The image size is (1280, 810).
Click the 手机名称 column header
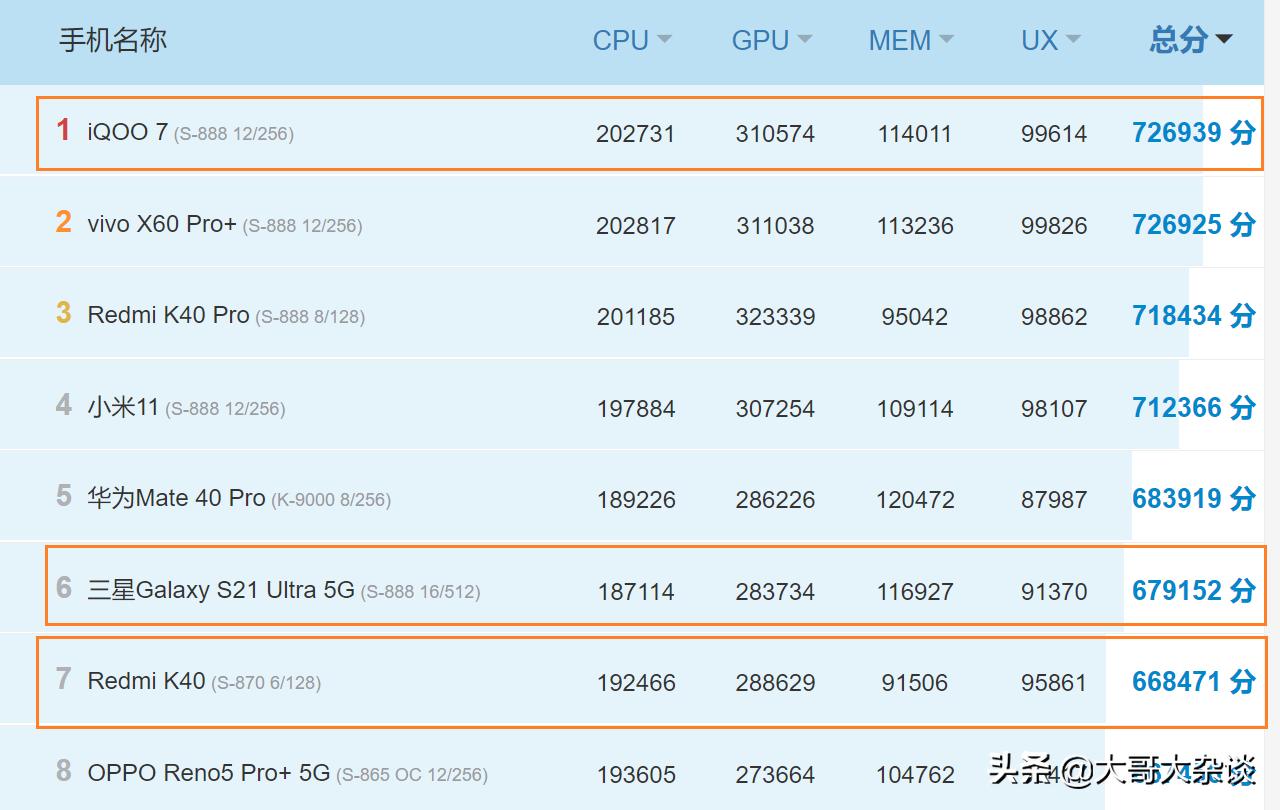113,40
